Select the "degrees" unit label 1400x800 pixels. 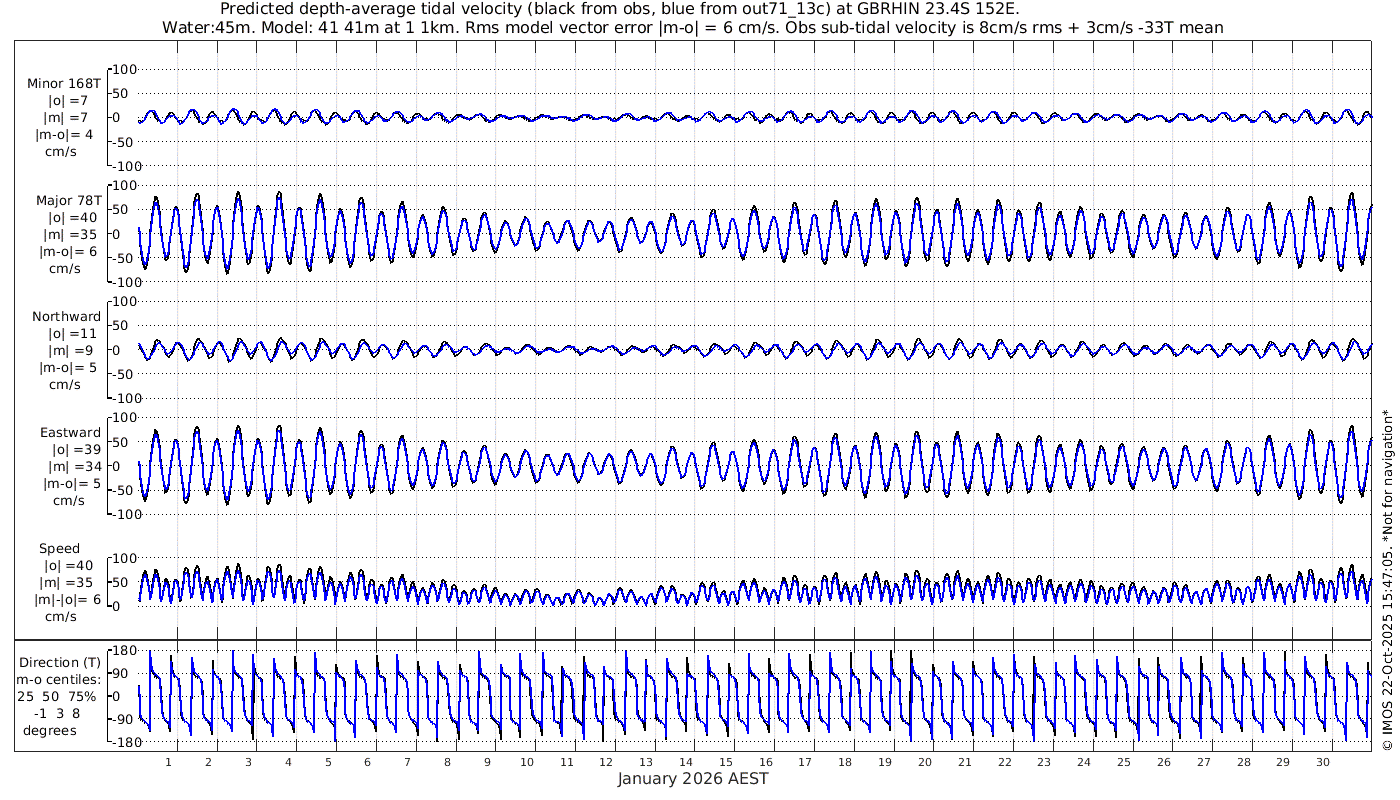(x=50, y=730)
